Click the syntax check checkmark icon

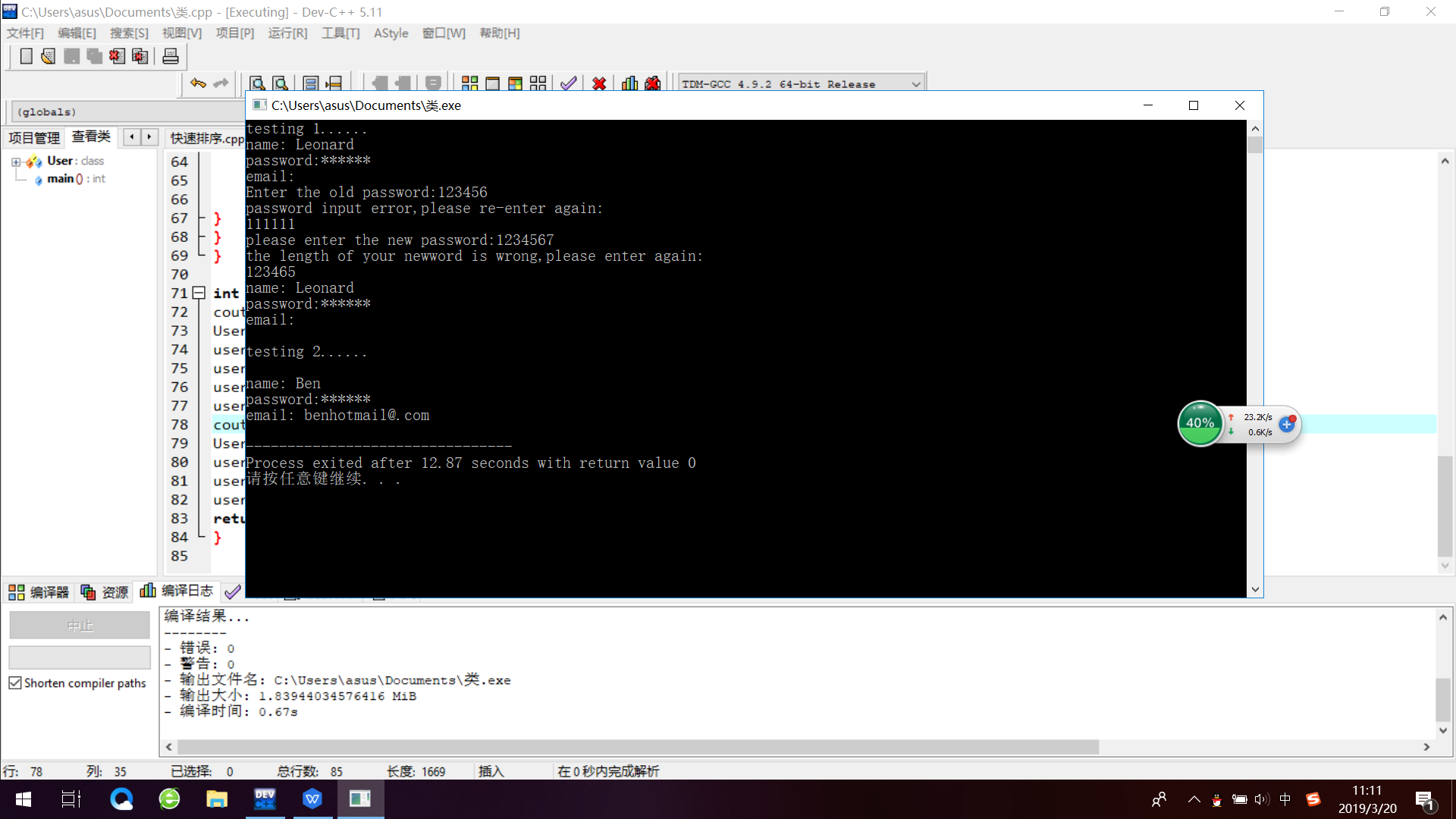pos(569,83)
